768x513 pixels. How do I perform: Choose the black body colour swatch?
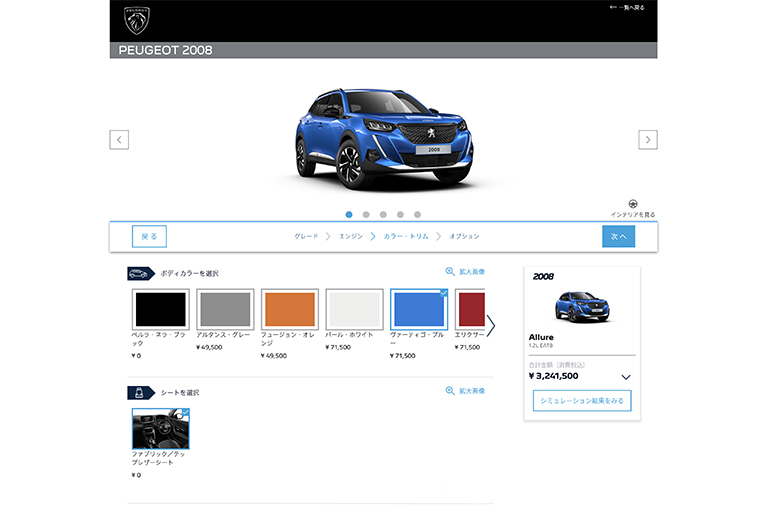point(161,309)
